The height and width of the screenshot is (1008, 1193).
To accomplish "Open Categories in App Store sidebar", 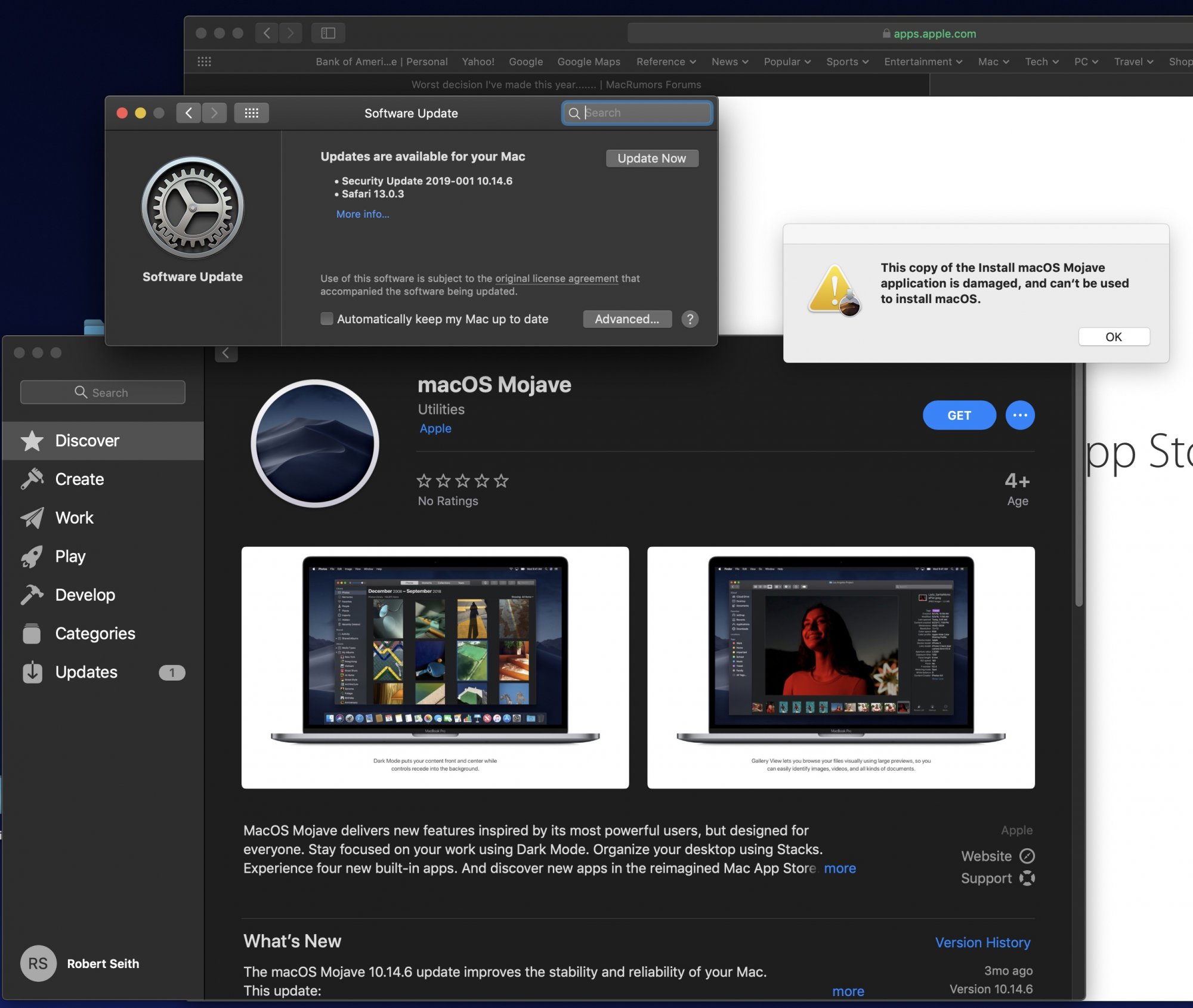I will (x=103, y=633).
